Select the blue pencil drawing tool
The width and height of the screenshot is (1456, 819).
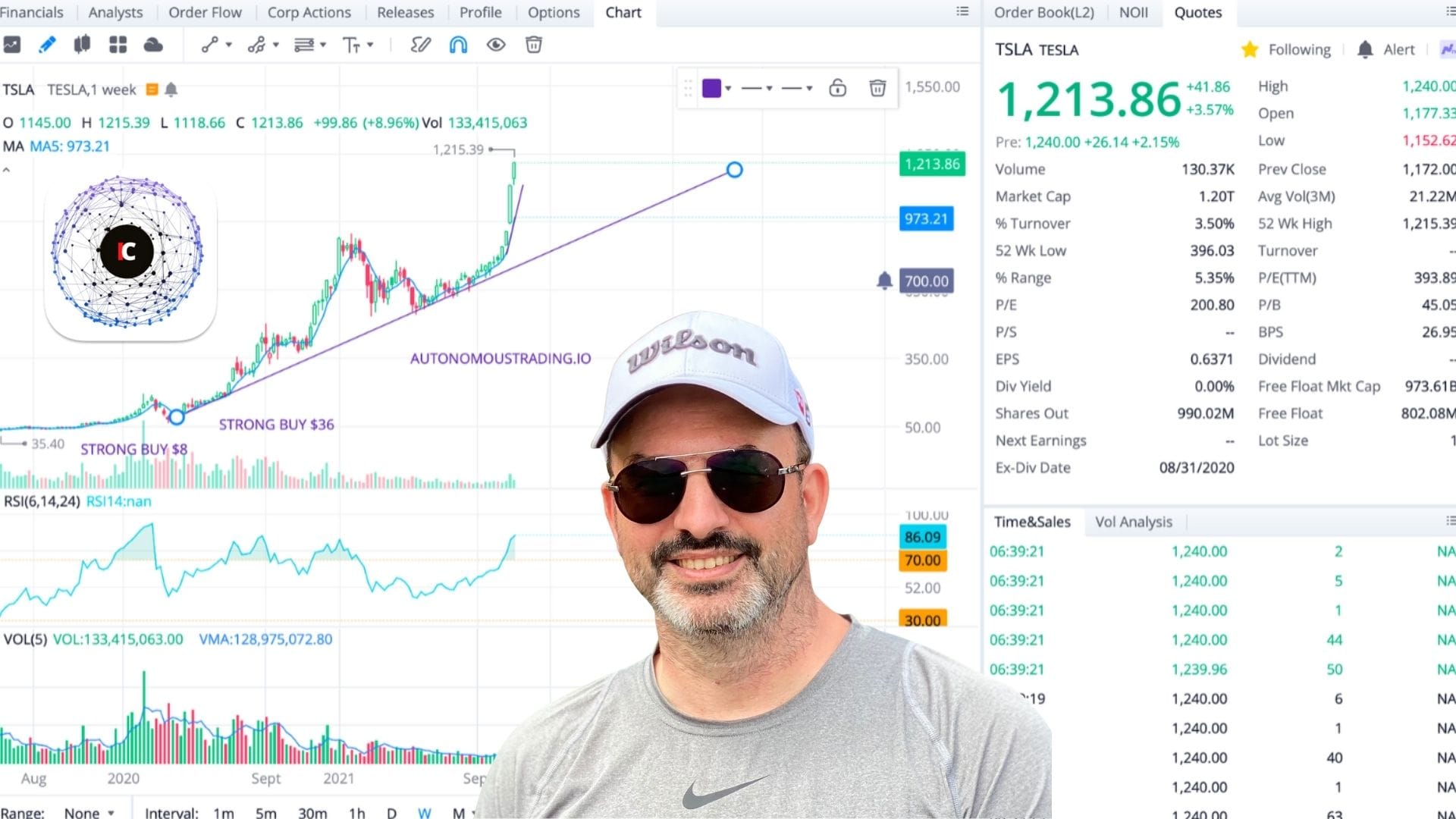coord(47,45)
